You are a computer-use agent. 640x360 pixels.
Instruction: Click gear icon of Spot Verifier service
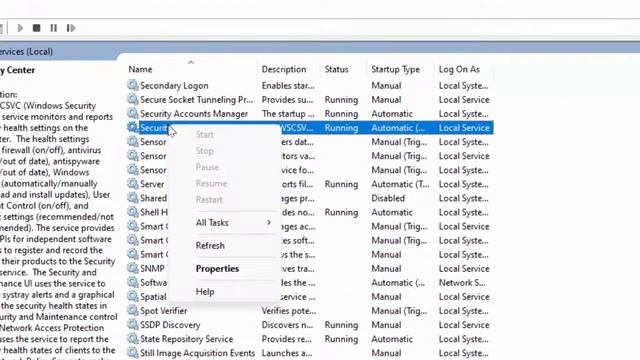click(132, 310)
